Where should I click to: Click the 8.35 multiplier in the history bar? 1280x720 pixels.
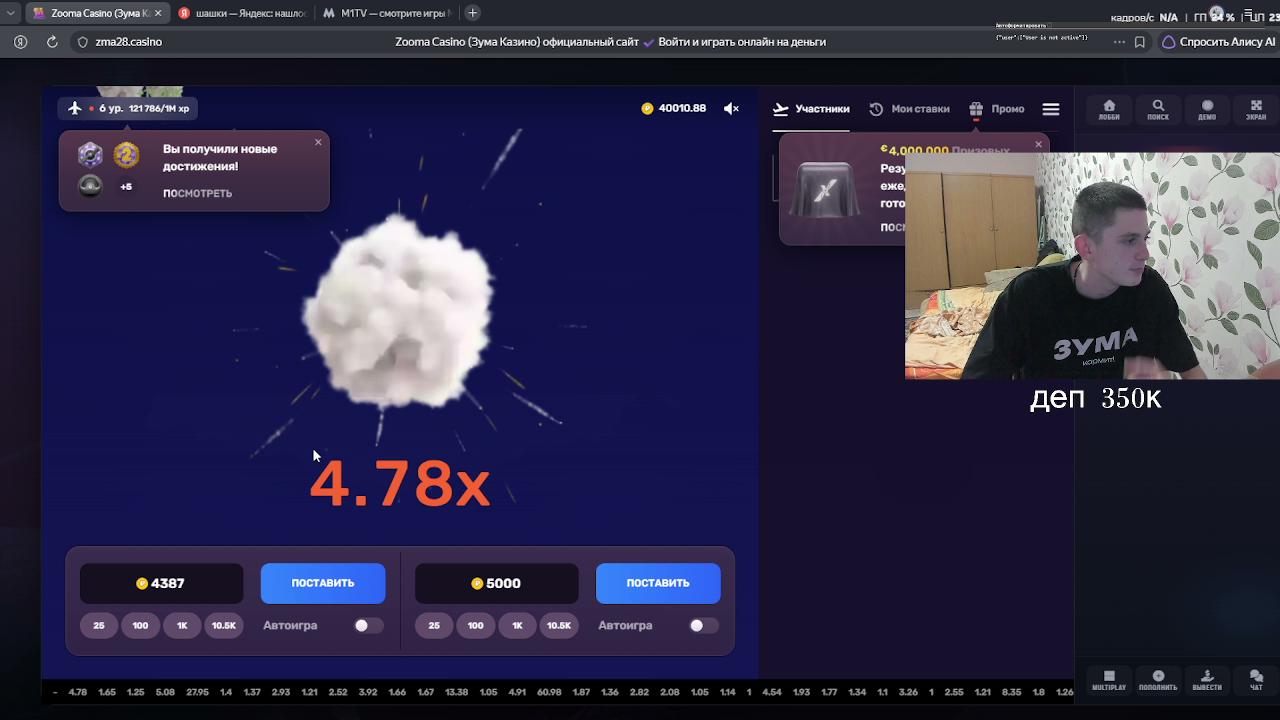(x=1011, y=692)
